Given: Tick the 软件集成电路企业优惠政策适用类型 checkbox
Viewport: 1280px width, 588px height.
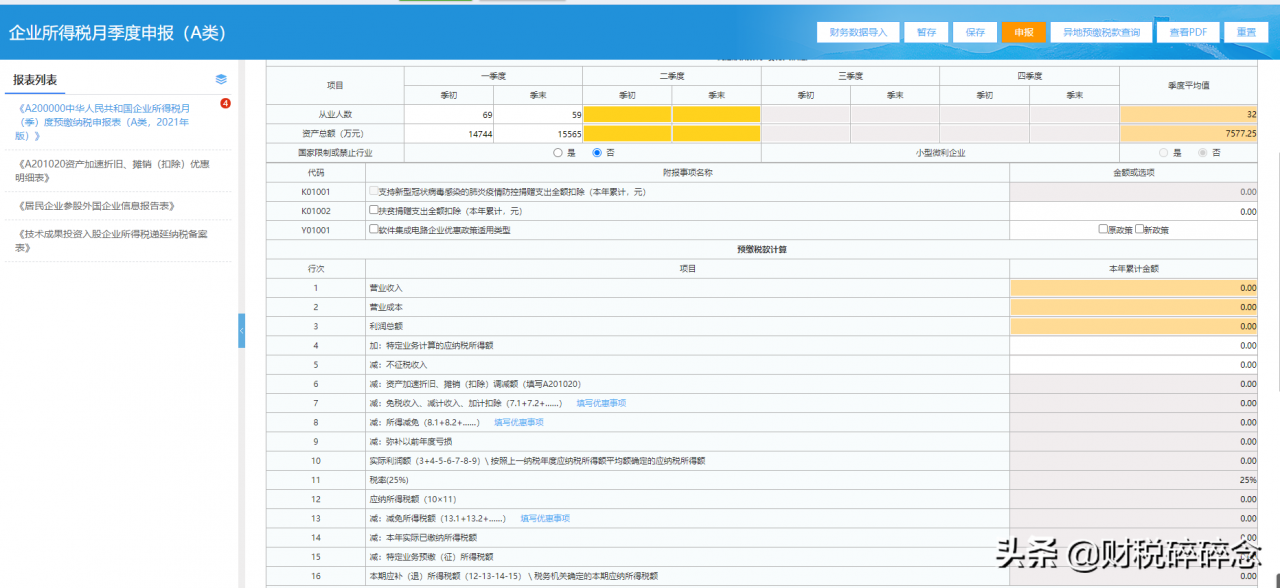Looking at the screenshot, I should tap(374, 230).
